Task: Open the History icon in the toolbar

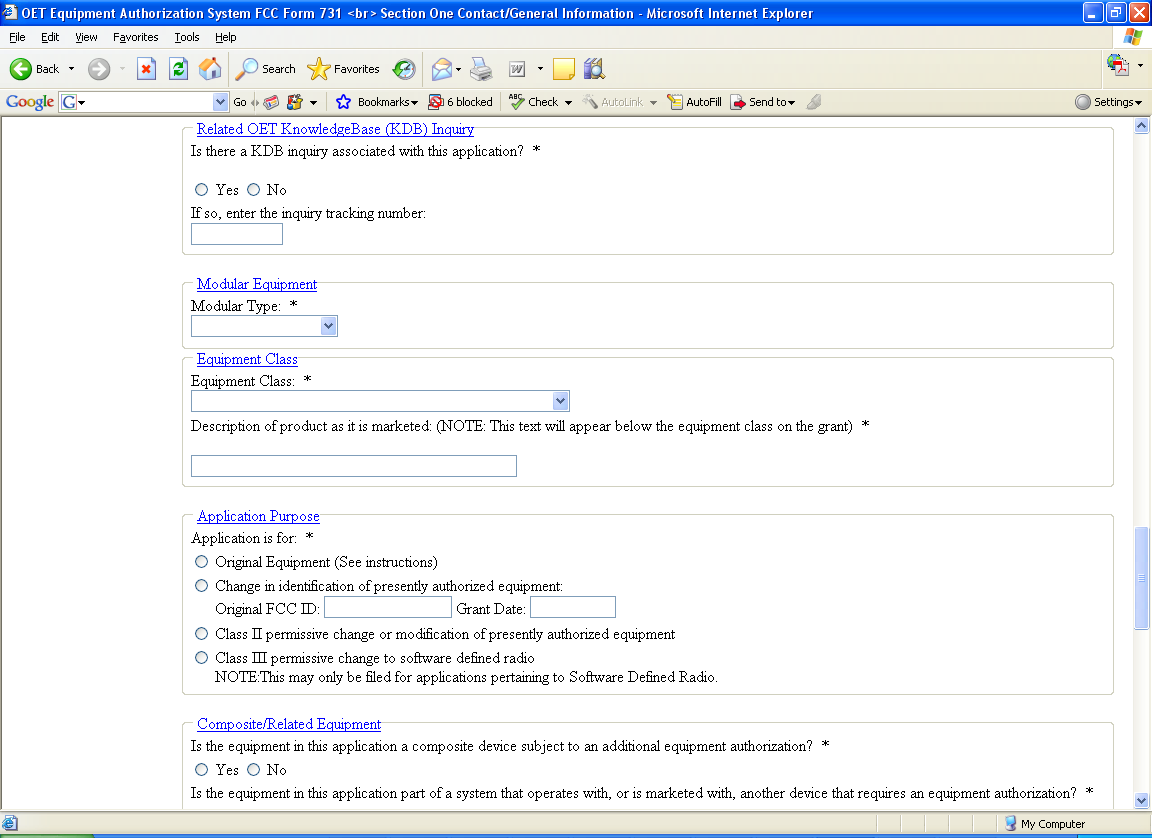Action: click(403, 69)
